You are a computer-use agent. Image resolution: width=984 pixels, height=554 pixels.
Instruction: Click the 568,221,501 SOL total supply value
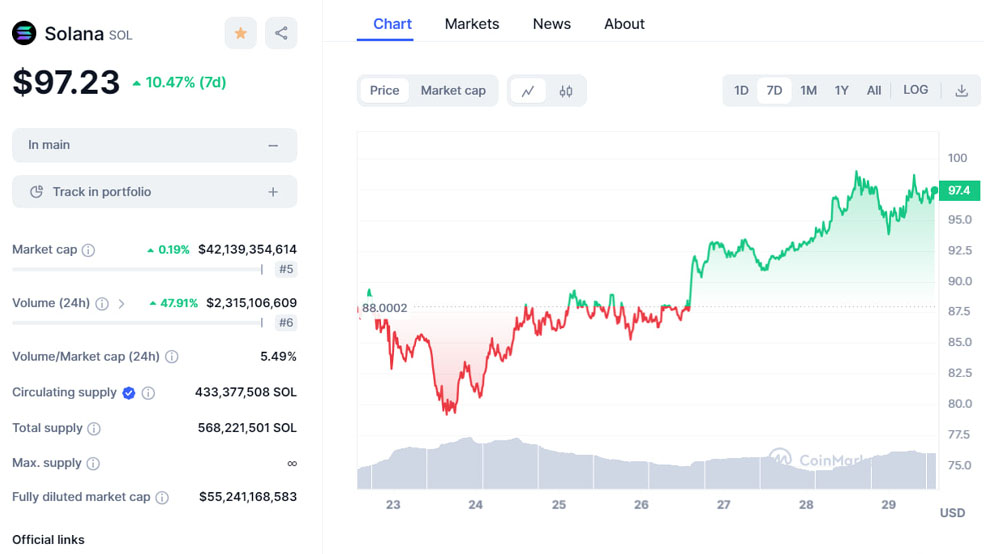(x=247, y=428)
